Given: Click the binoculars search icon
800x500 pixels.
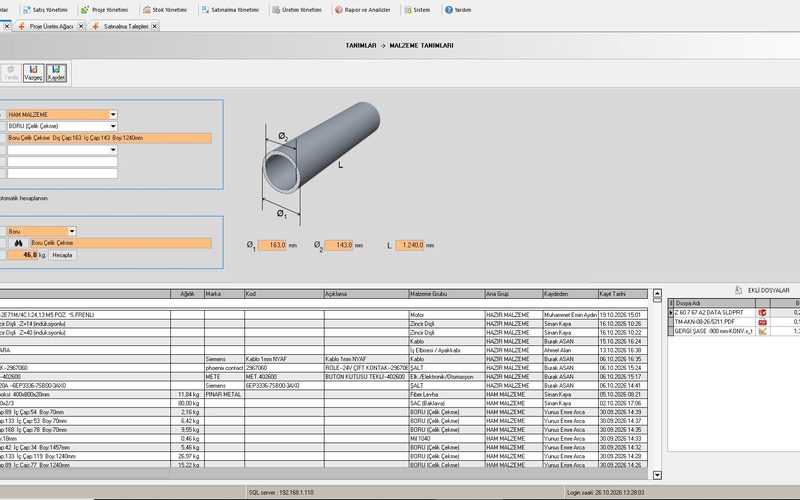Looking at the screenshot, I should pos(18,243).
